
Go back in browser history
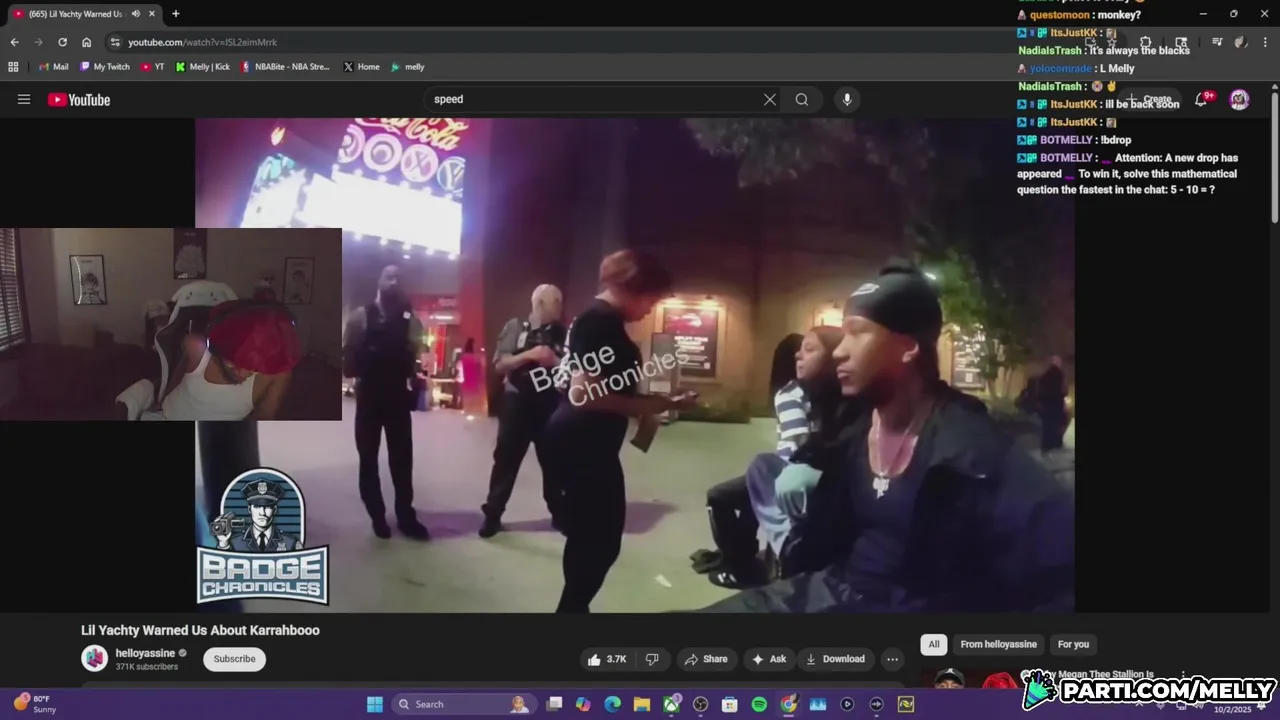pyautogui.click(x=14, y=42)
